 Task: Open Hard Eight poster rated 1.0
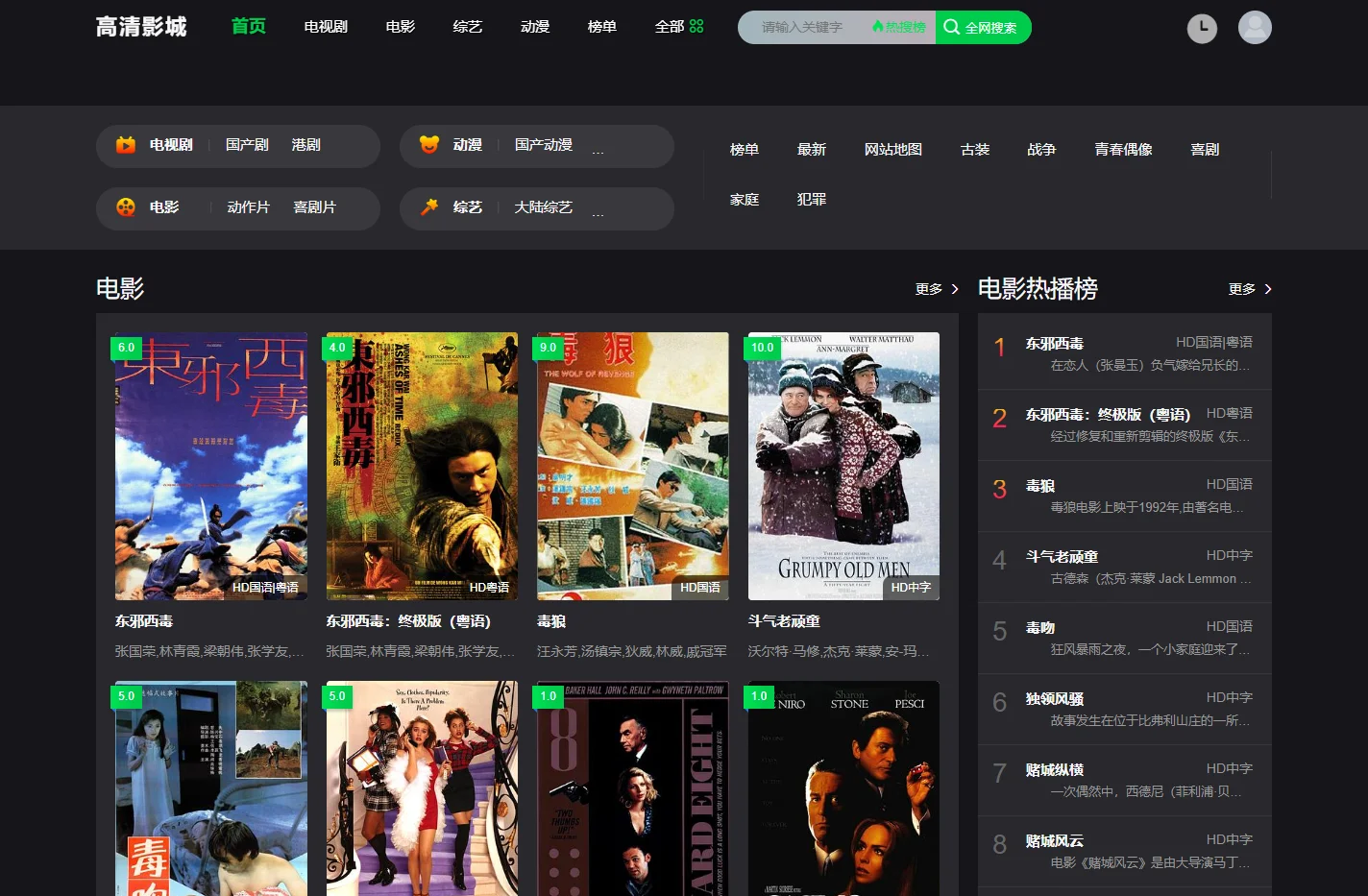[x=633, y=788]
